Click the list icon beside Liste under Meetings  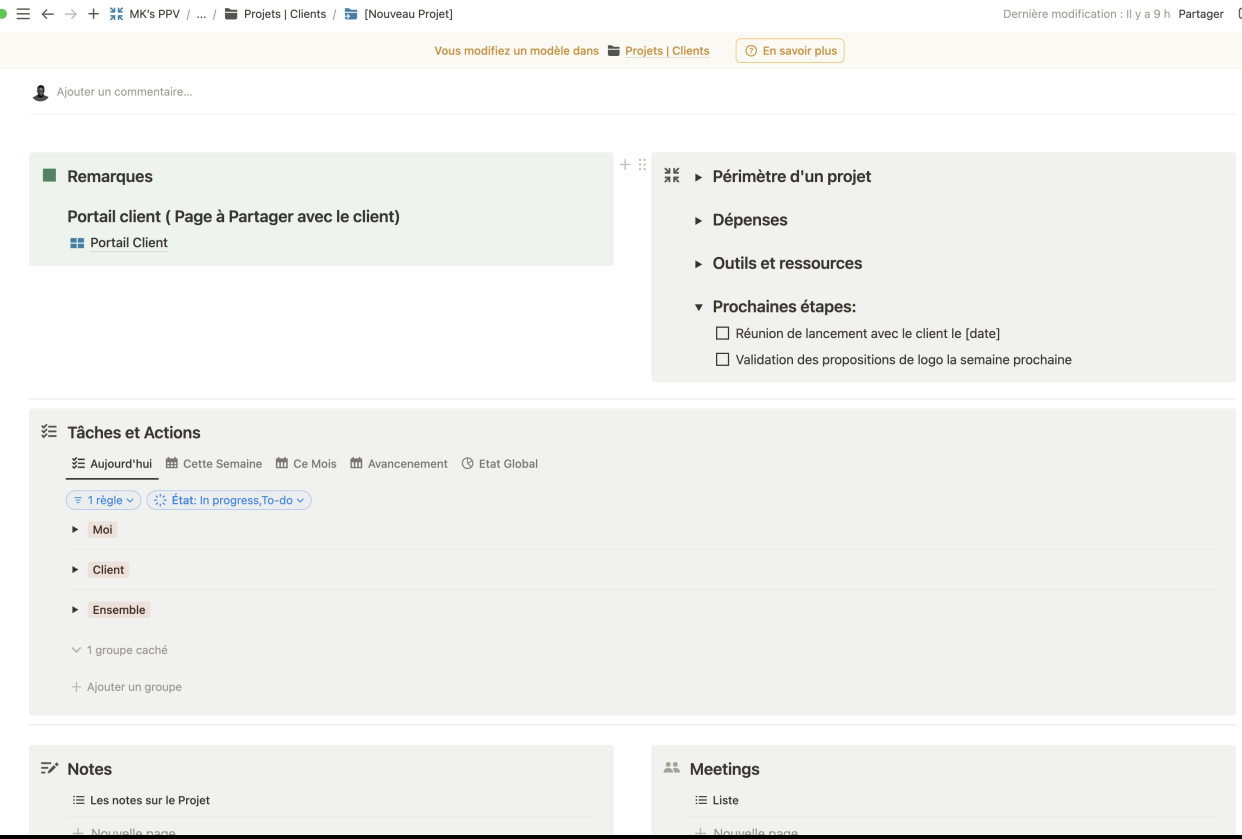coord(698,800)
